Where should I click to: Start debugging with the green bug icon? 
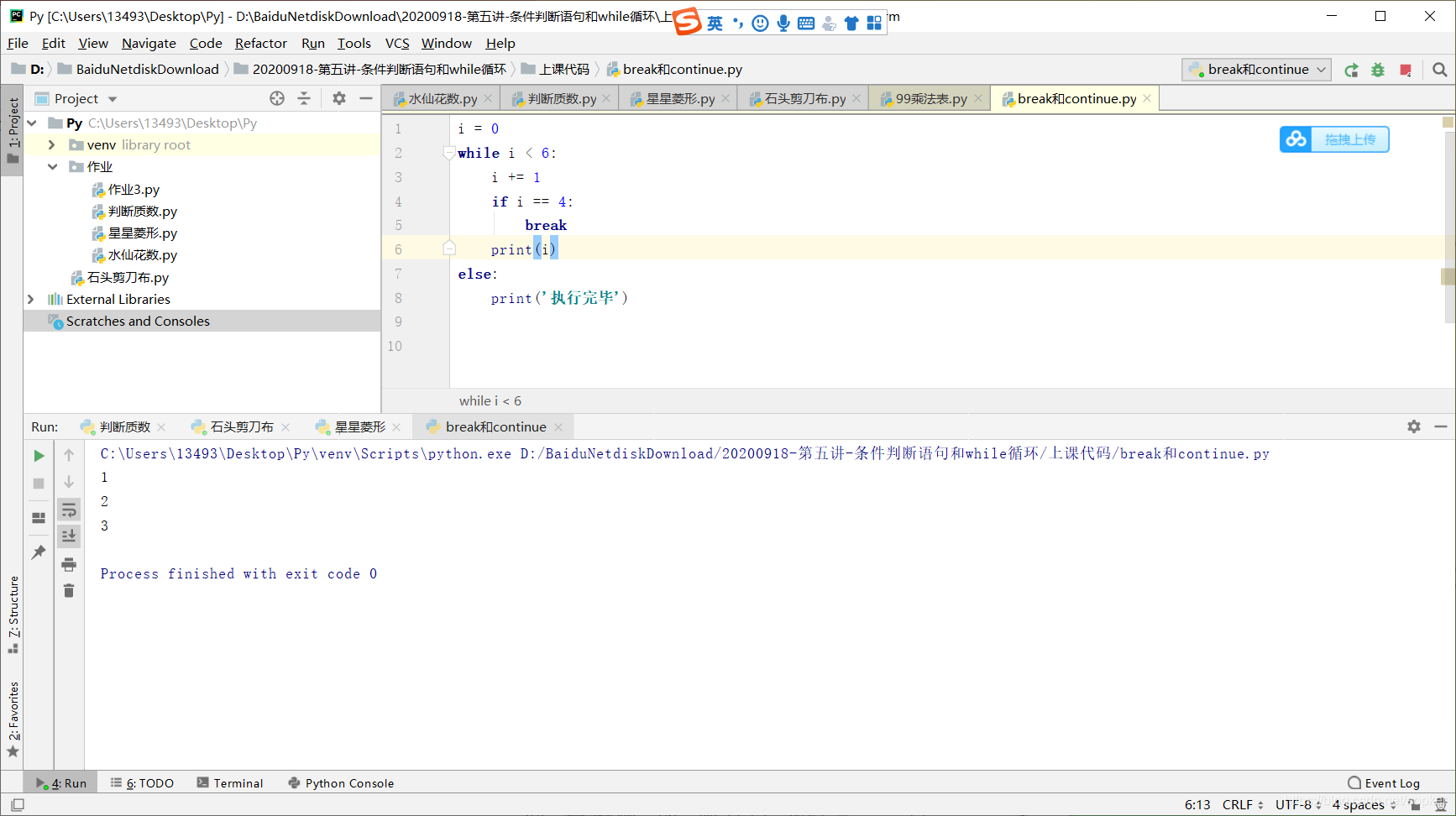1378,71
